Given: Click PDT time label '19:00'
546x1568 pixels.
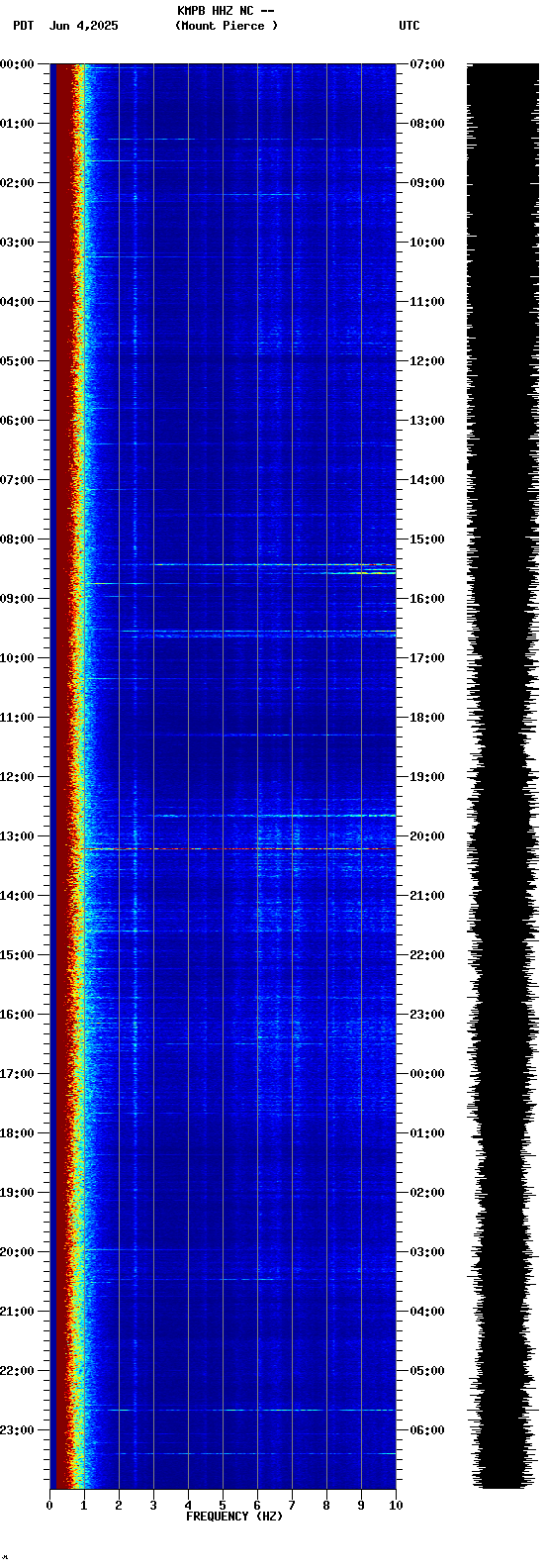Looking at the screenshot, I should tap(17, 1193).
